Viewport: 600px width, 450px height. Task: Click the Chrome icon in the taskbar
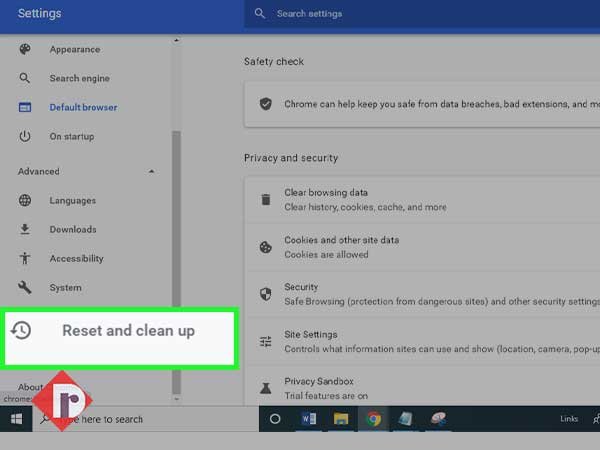coord(374,419)
